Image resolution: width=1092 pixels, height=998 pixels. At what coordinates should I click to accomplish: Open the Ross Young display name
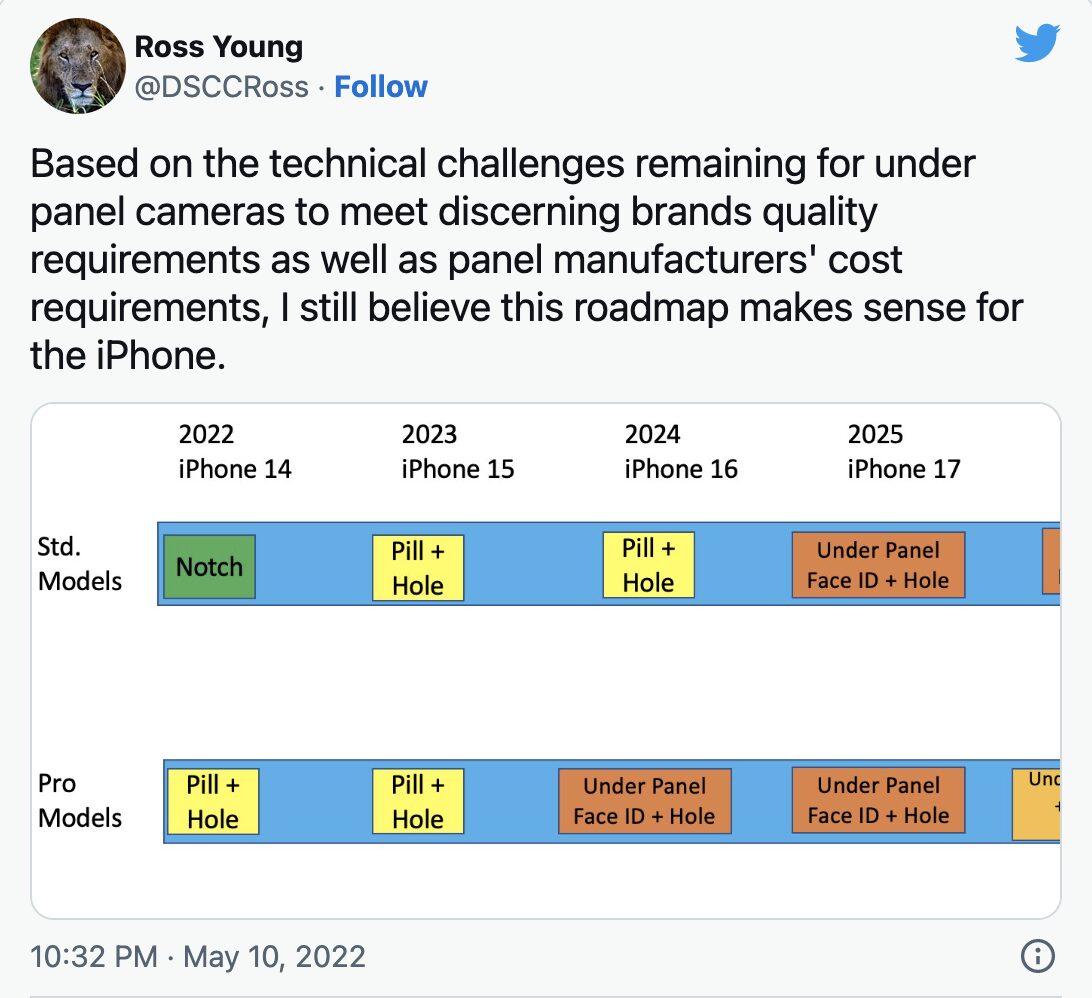[219, 47]
